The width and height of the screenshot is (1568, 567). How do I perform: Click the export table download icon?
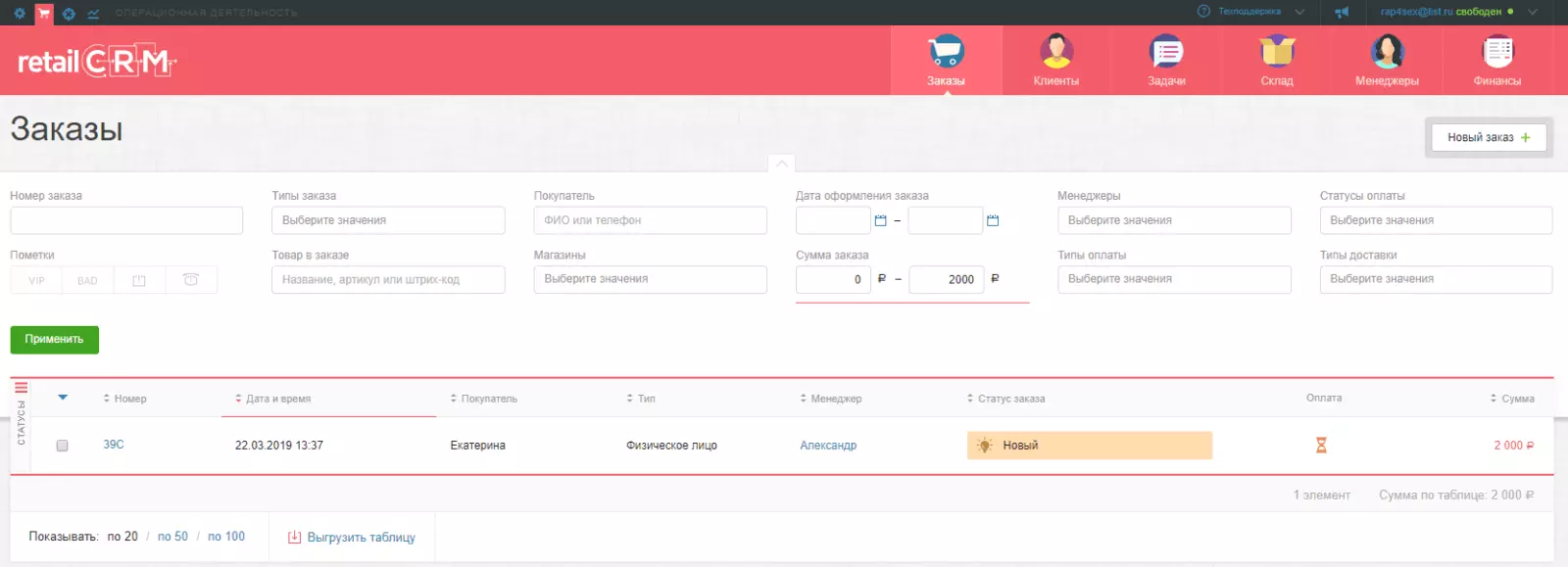coord(294,537)
